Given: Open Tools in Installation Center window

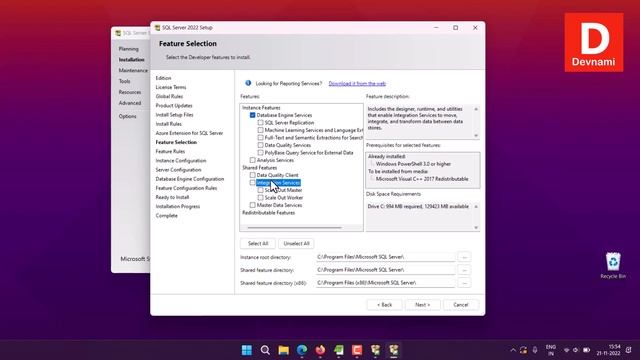Looking at the screenshot, I should [x=124, y=81].
